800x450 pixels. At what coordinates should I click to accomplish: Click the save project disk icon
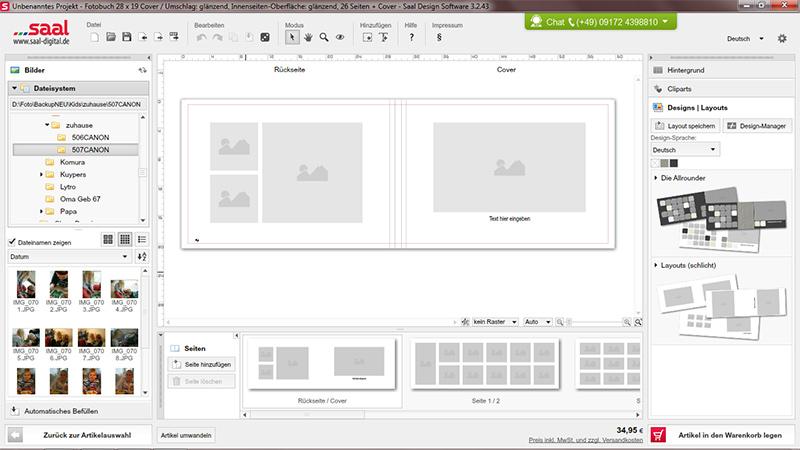pyautogui.click(x=127, y=37)
